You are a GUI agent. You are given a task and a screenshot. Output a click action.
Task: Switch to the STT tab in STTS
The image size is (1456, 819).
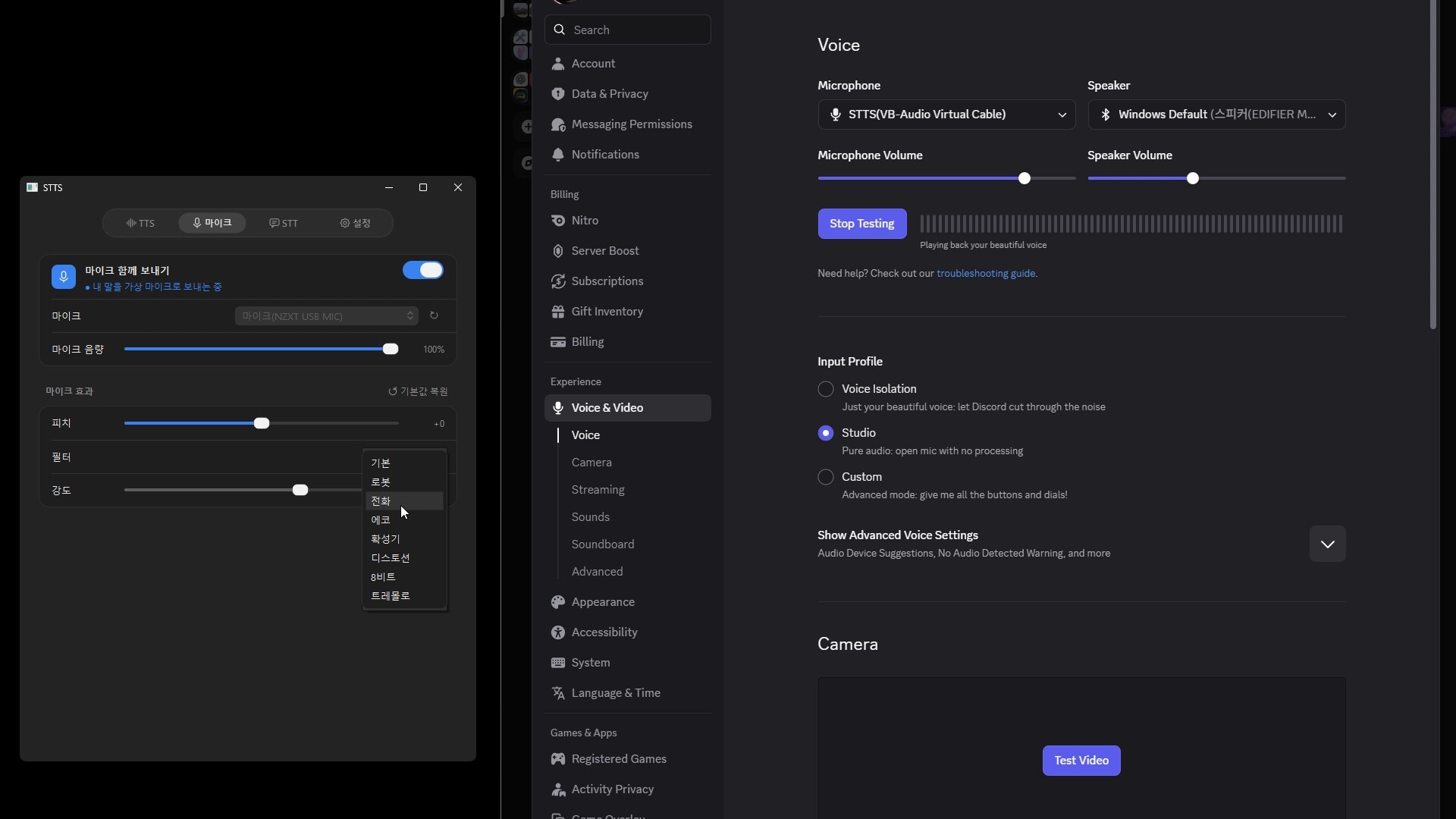[284, 223]
